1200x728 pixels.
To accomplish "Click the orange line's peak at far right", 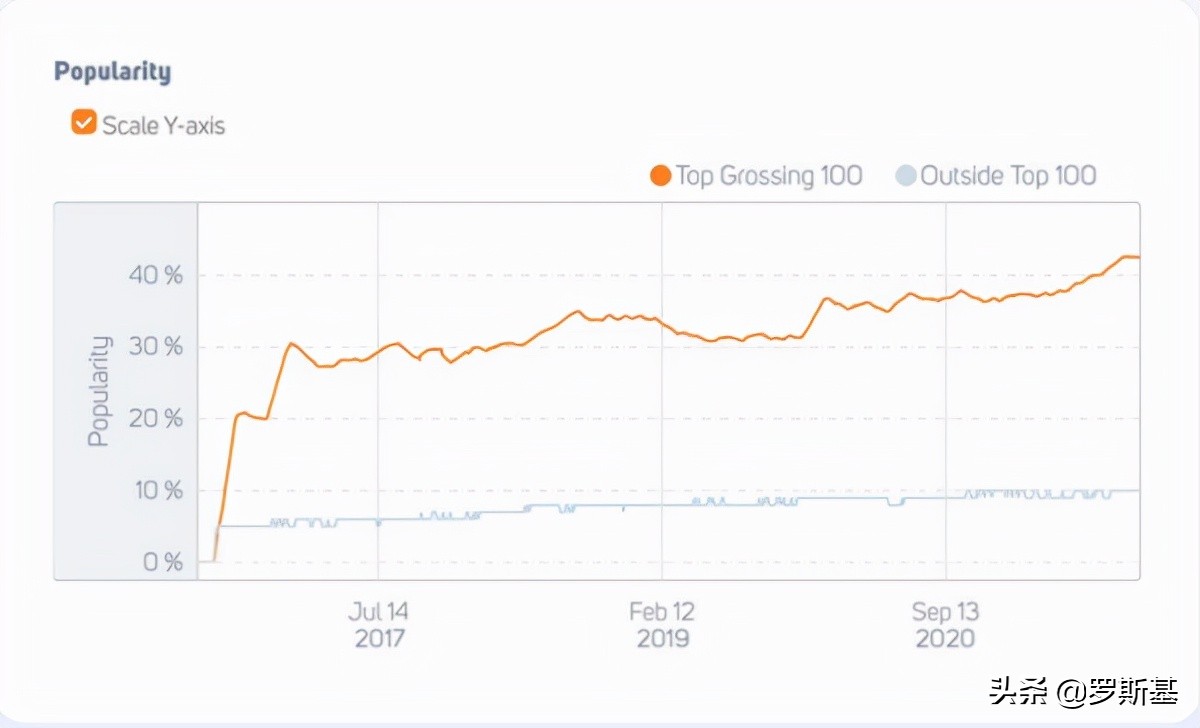I will [1128, 257].
